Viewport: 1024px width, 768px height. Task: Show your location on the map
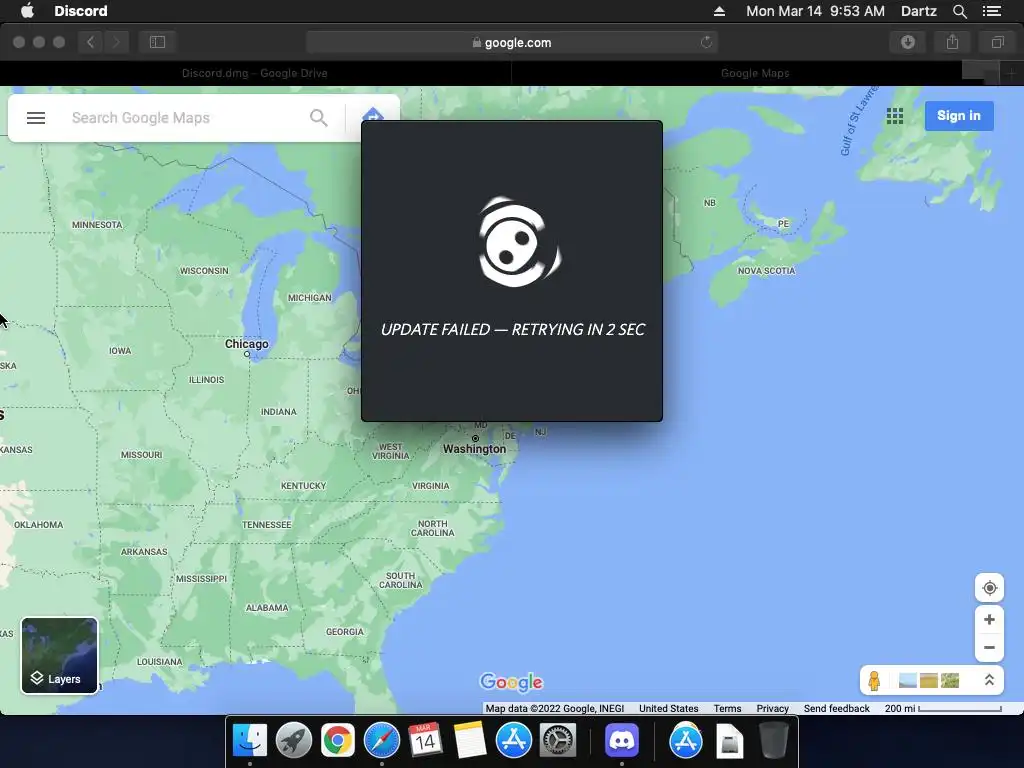coord(989,588)
